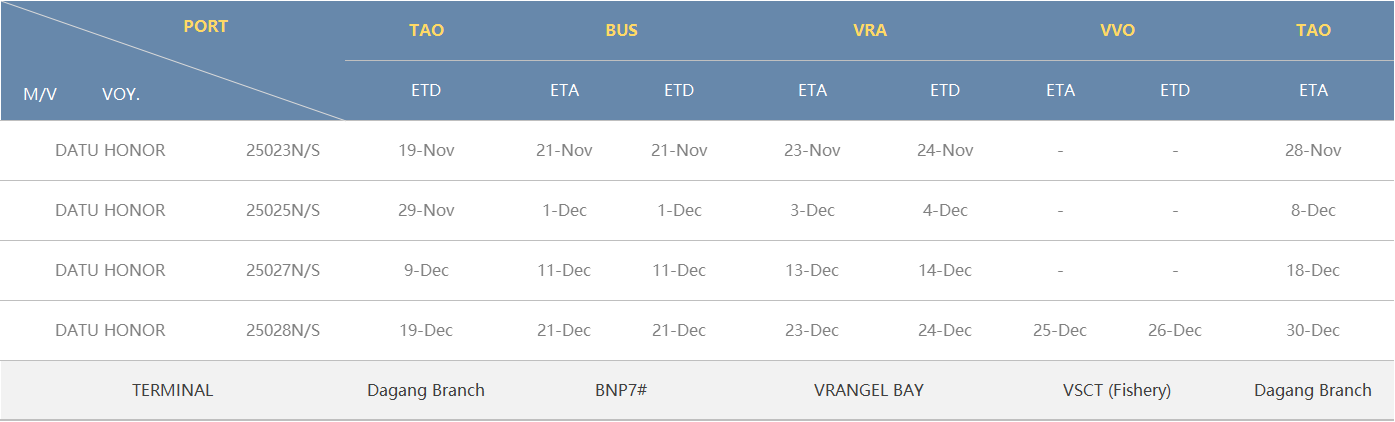Click the VOY. header label
Viewport: 1395px width, 422px height.
pos(121,94)
